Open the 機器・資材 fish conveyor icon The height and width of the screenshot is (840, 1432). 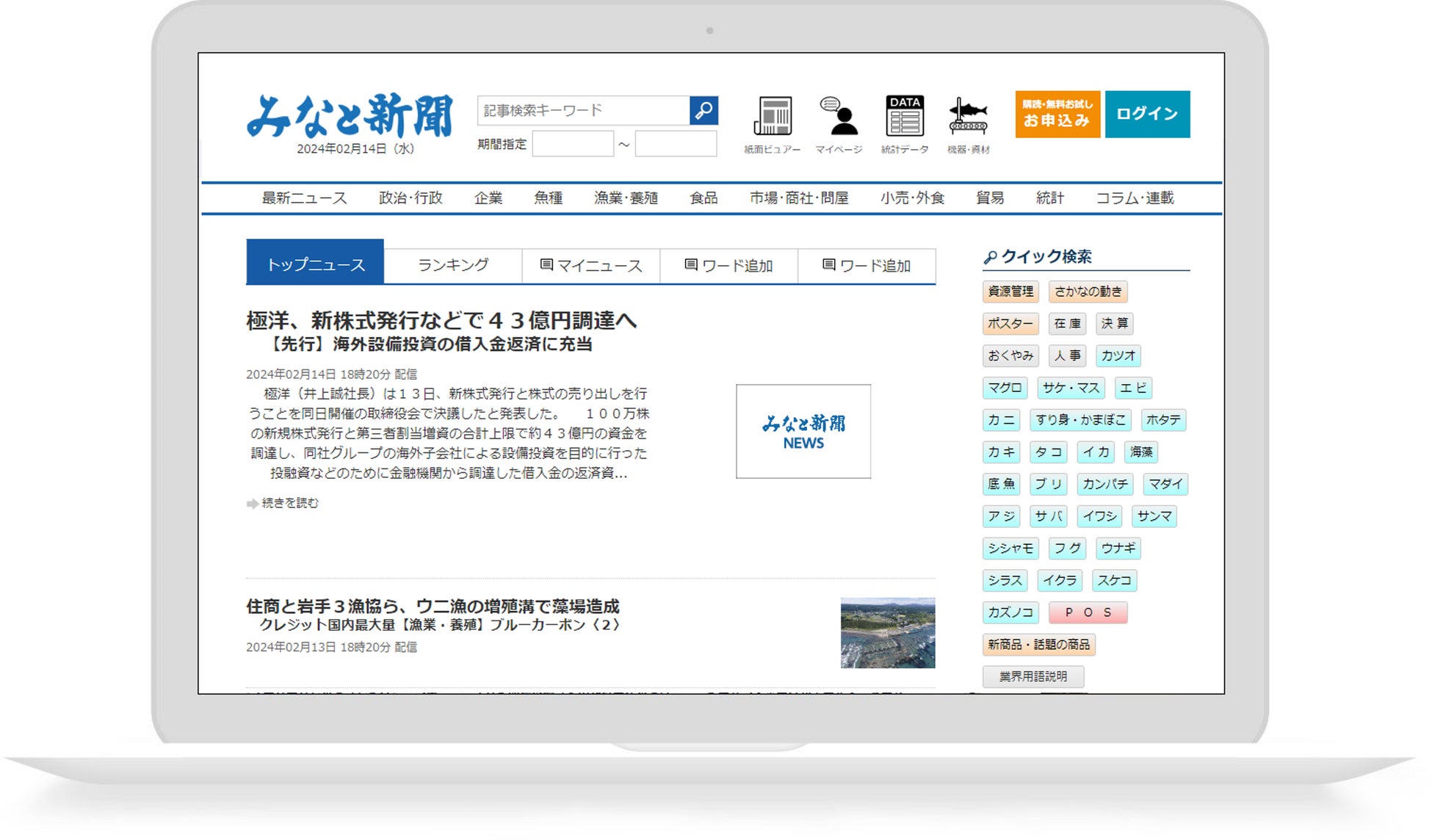pyautogui.click(x=968, y=117)
